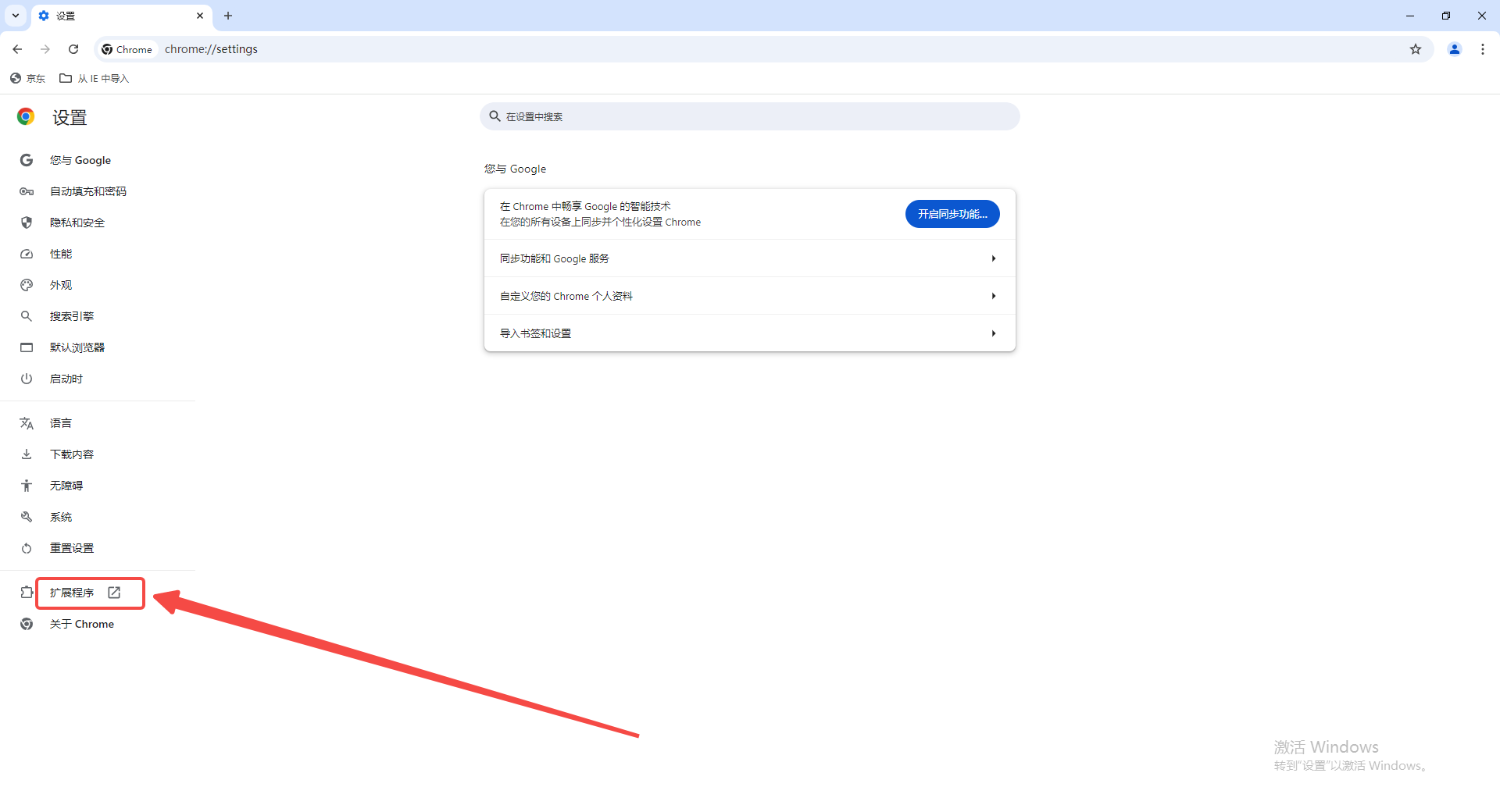Open 关于 Chrome page
Screen dimensions: 1500x812
(x=82, y=624)
